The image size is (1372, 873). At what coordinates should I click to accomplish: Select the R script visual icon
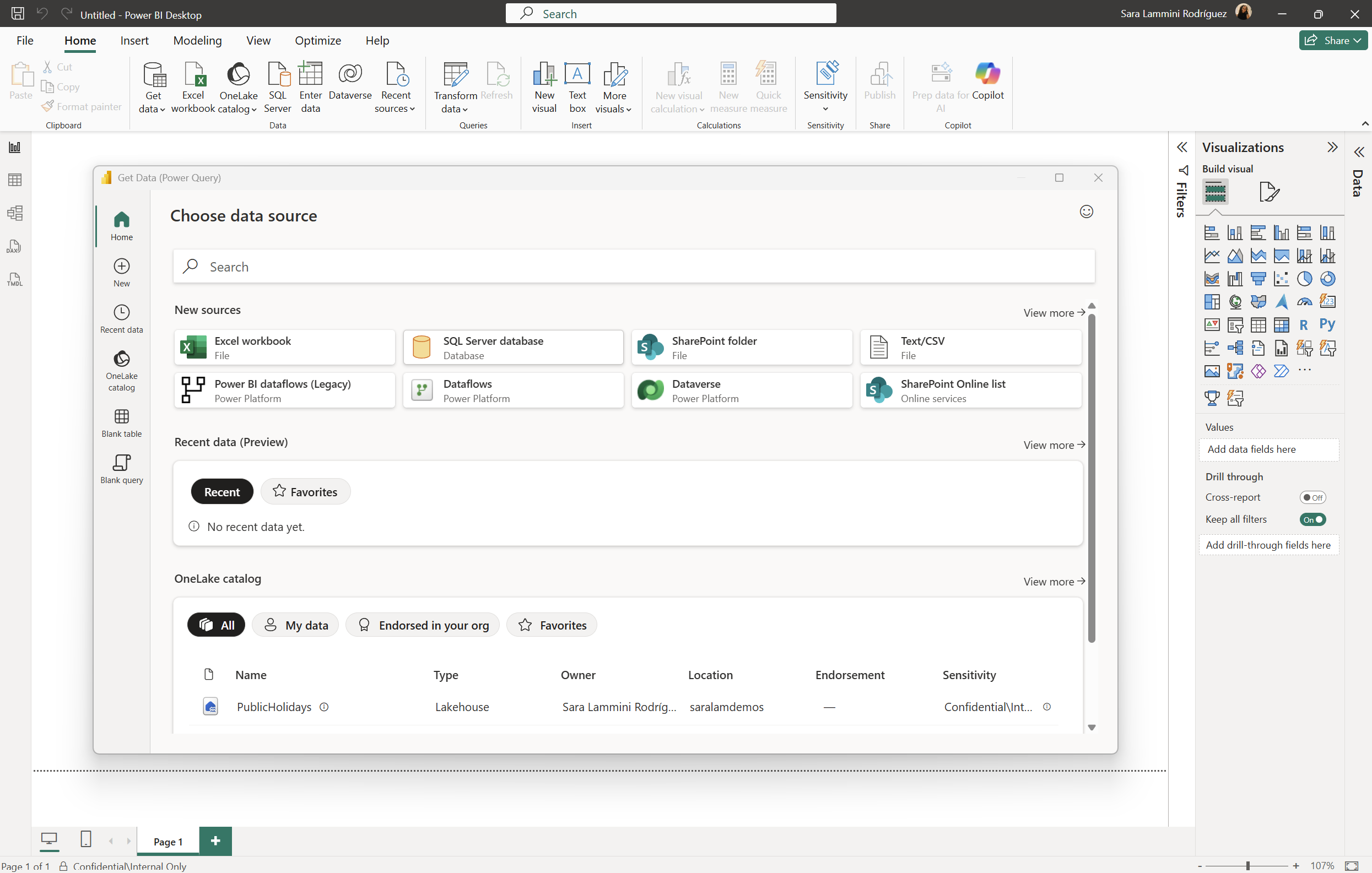pos(1304,324)
